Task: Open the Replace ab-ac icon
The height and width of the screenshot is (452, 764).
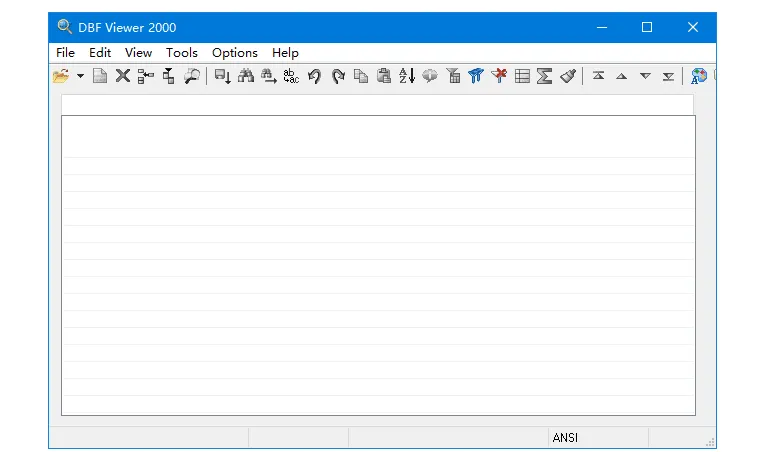Action: (x=291, y=76)
